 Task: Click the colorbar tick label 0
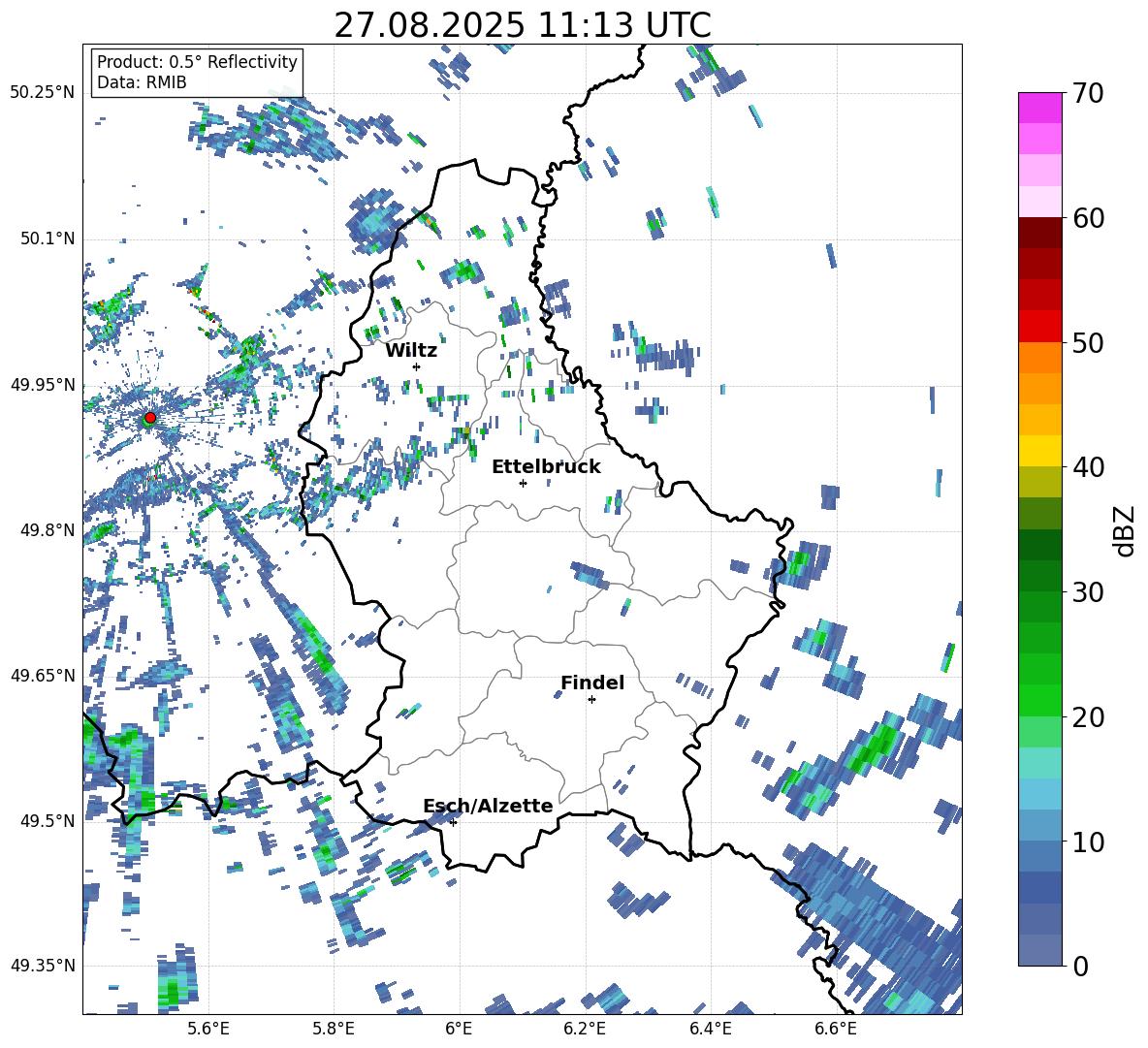1080,966
